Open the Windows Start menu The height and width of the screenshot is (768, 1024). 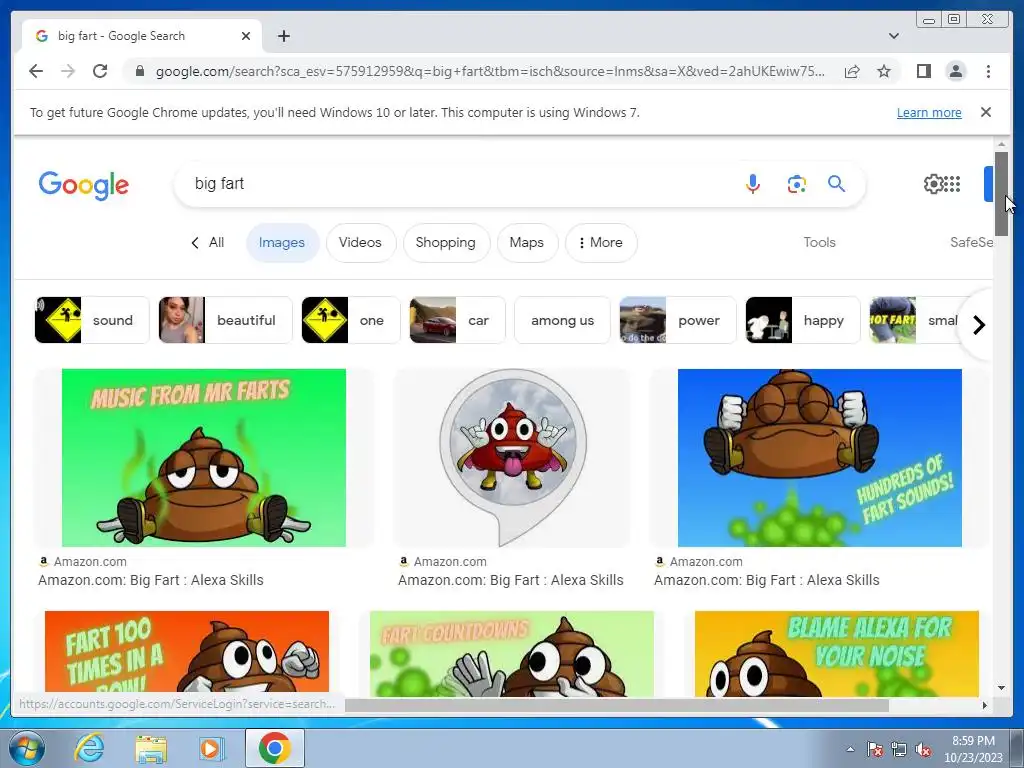(27, 748)
